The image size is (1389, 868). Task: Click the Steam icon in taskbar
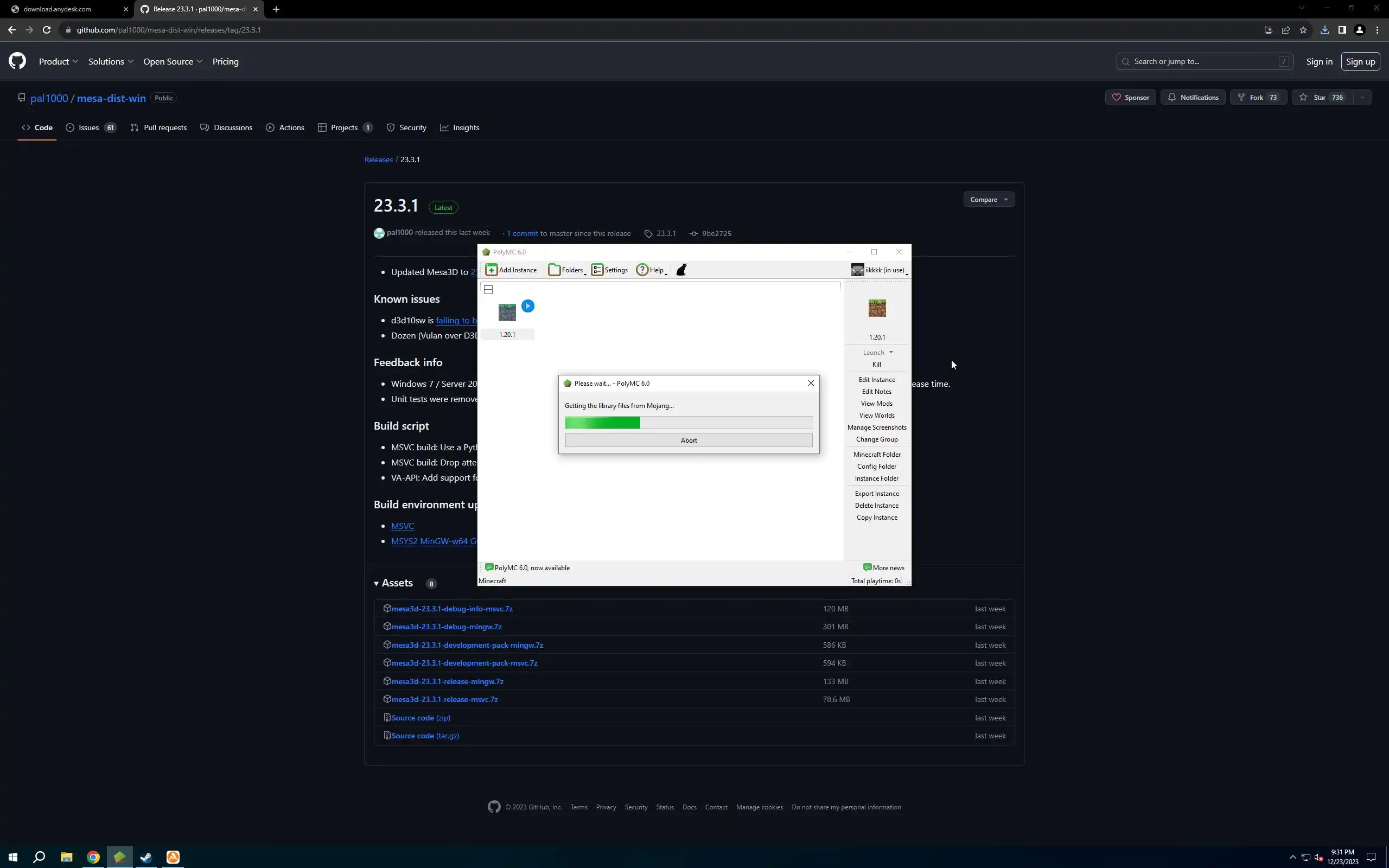(x=146, y=857)
